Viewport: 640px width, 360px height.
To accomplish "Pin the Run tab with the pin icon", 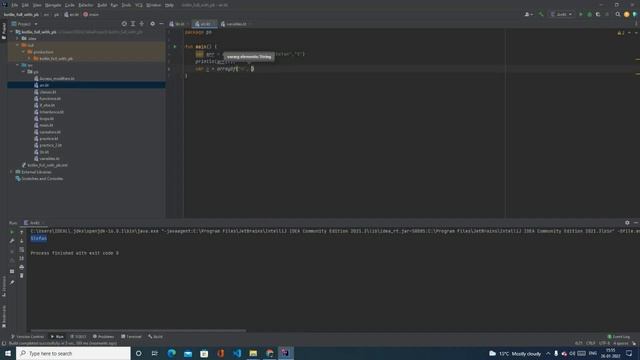I will pyautogui.click(x=12, y=282).
